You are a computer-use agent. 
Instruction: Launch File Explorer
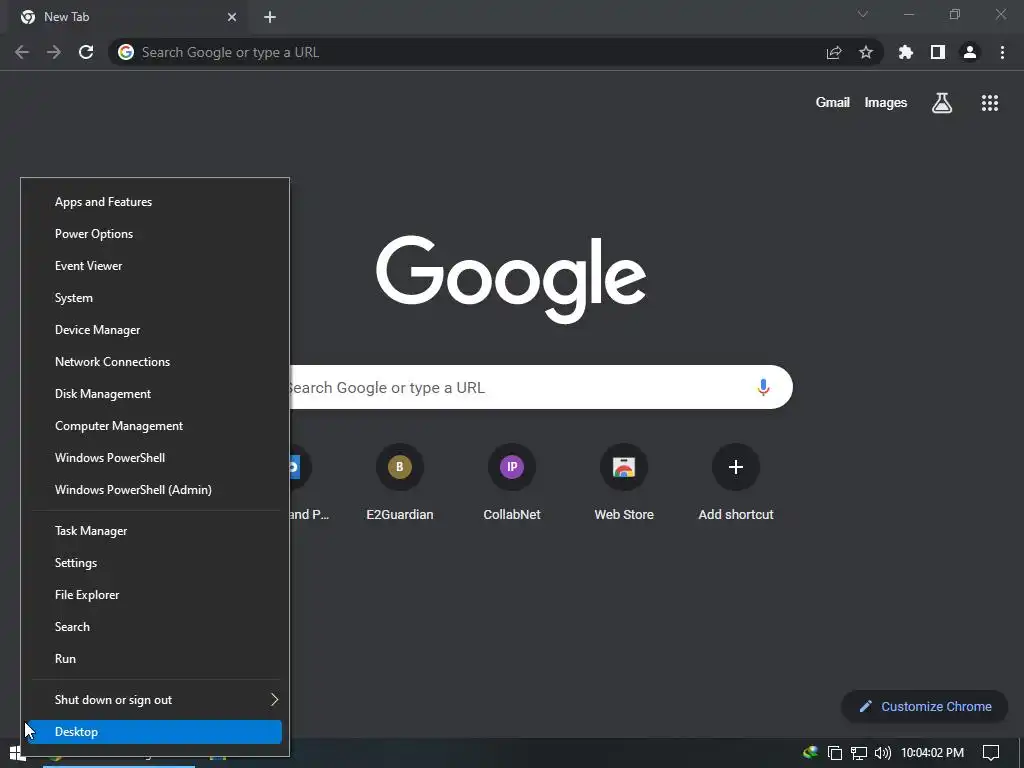pos(155,595)
